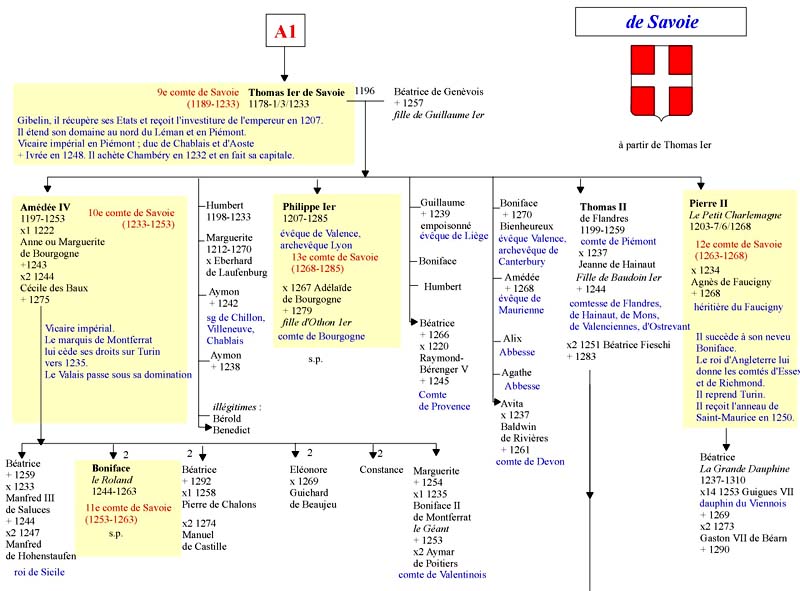Click the red "12e comte de Savoie" title
The height and width of the screenshot is (591, 800).
click(x=739, y=244)
